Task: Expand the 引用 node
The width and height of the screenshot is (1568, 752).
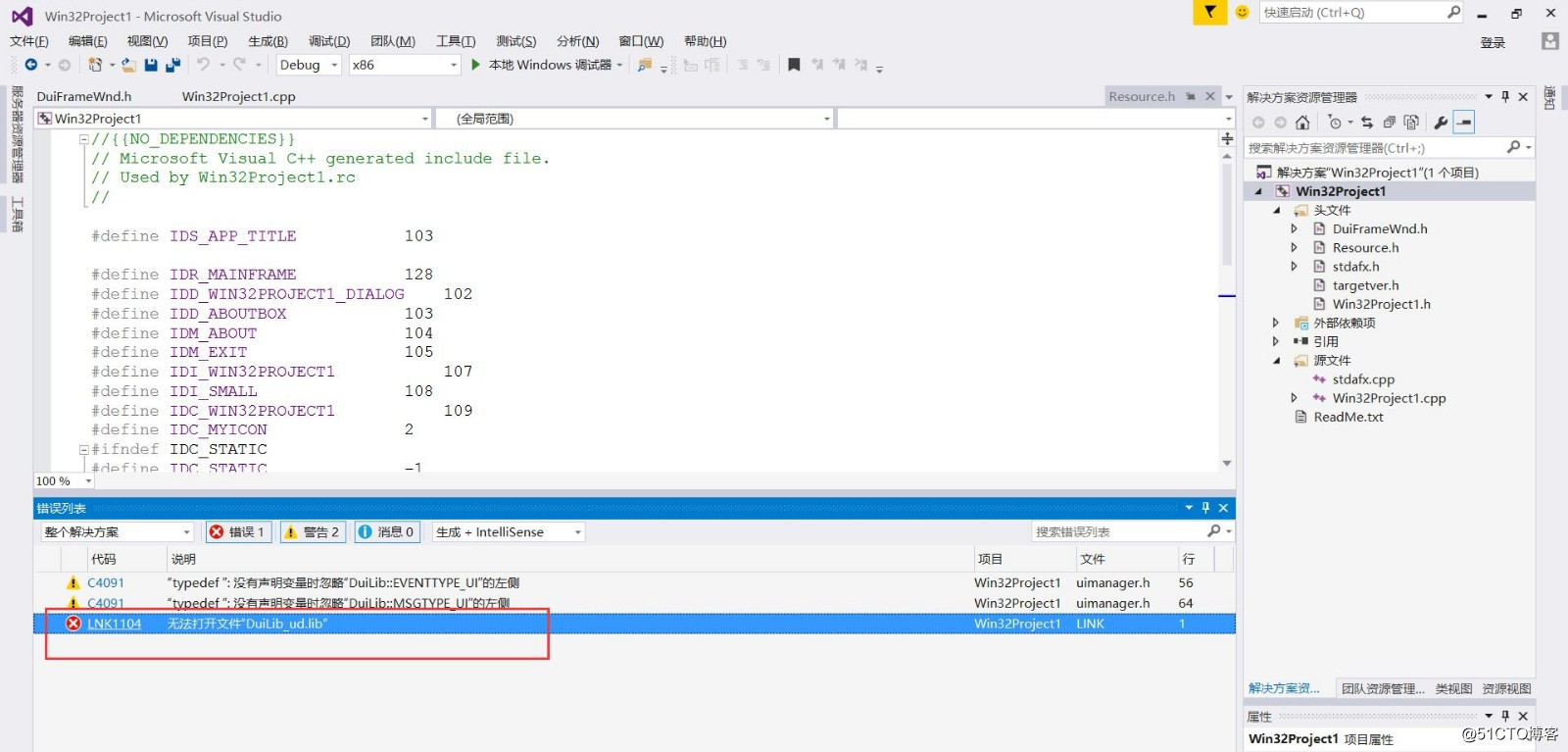Action: click(1276, 341)
